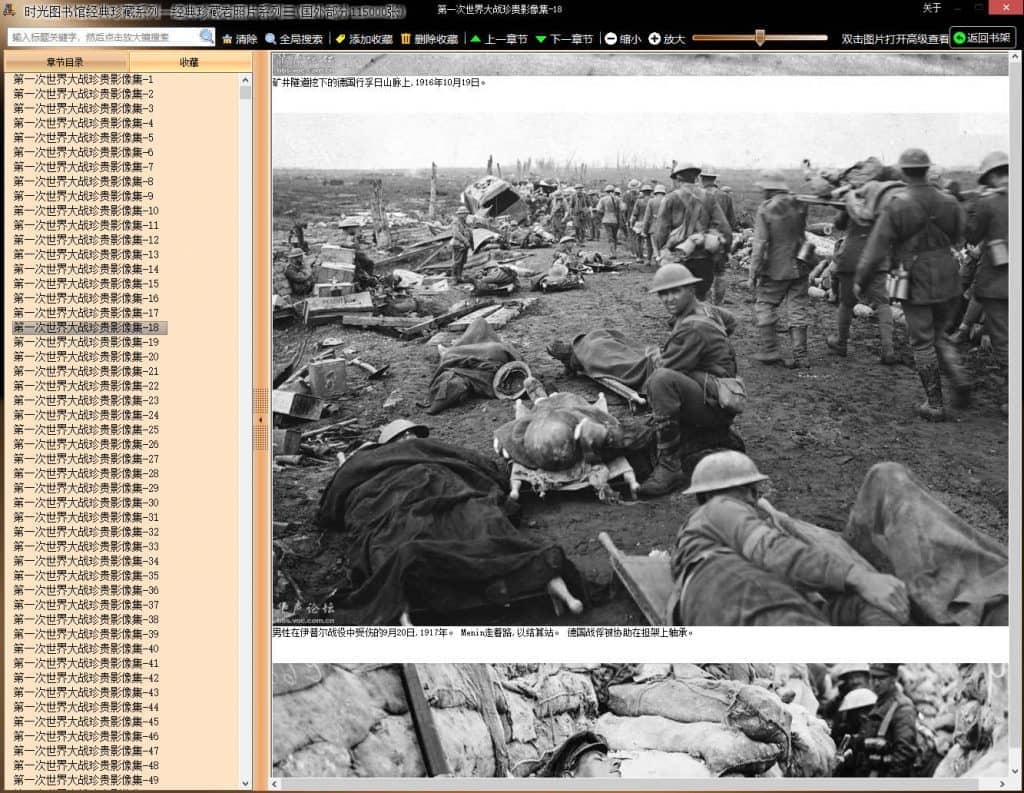Screen dimensions: 1024x793
Task: Click the 放大 zoom in button
Action: click(x=667, y=39)
